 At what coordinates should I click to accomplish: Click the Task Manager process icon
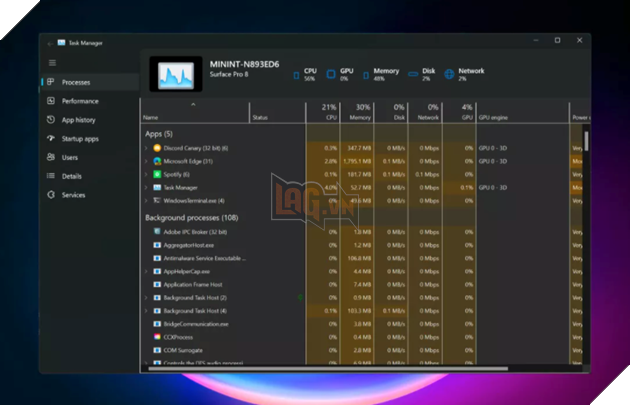(157, 187)
